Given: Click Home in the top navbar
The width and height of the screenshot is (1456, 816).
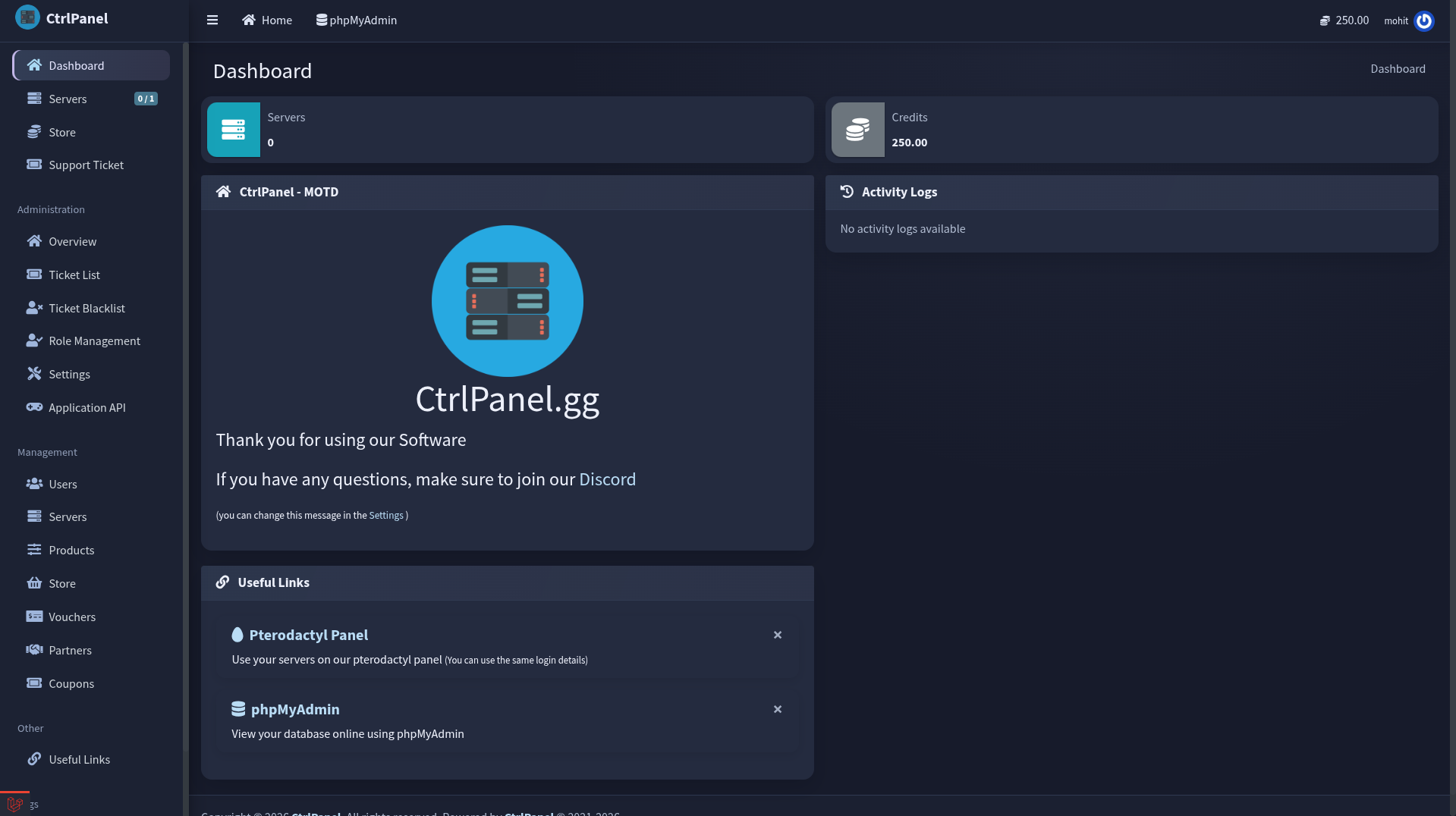Looking at the screenshot, I should tap(267, 20).
